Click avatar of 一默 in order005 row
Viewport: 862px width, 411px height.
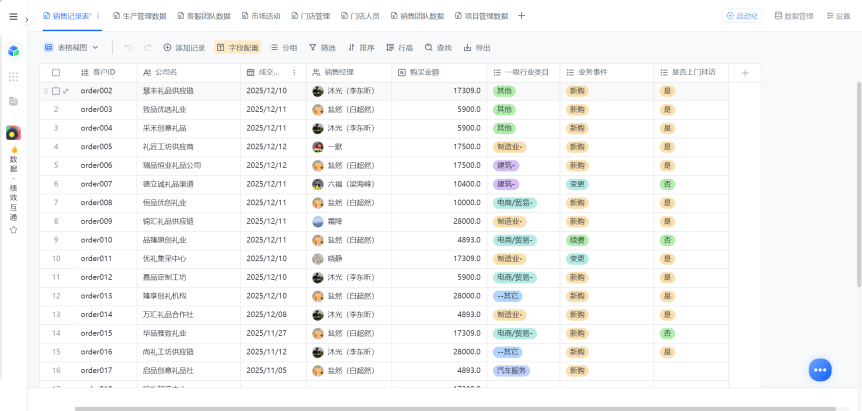point(317,147)
